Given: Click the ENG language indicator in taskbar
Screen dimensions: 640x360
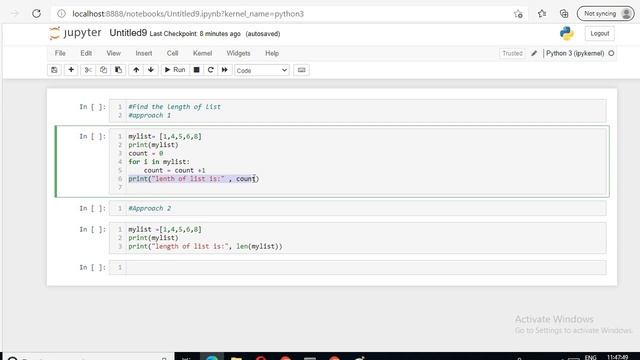Looking at the screenshot, I should coord(590,358).
